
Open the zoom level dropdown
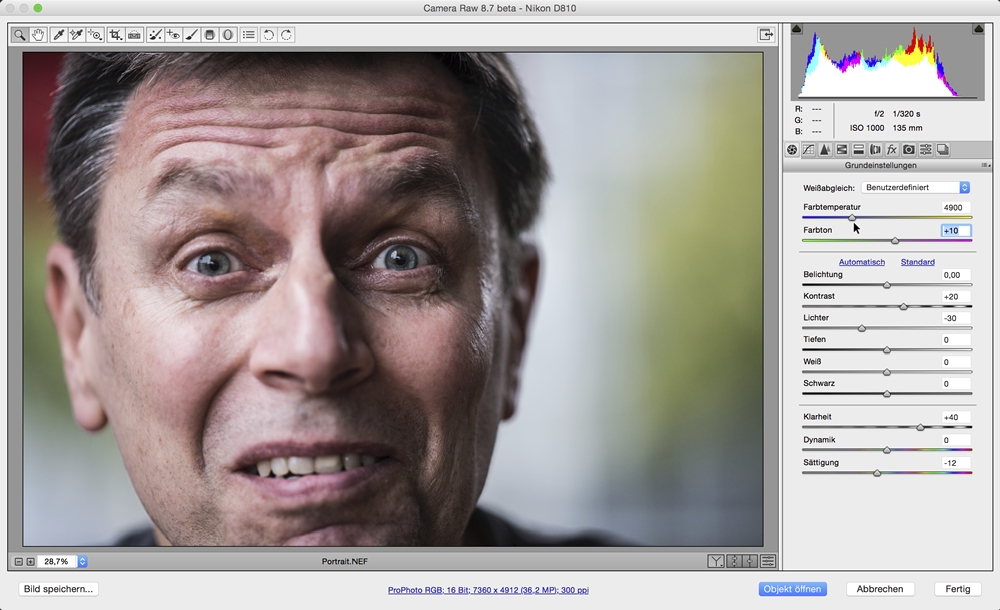[x=83, y=562]
